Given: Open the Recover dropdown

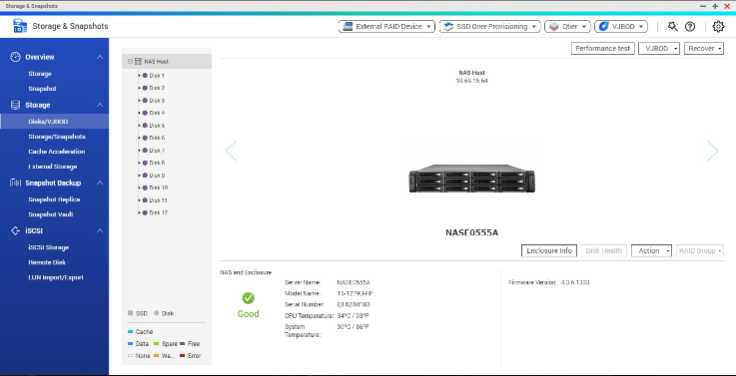Looking at the screenshot, I should [704, 48].
